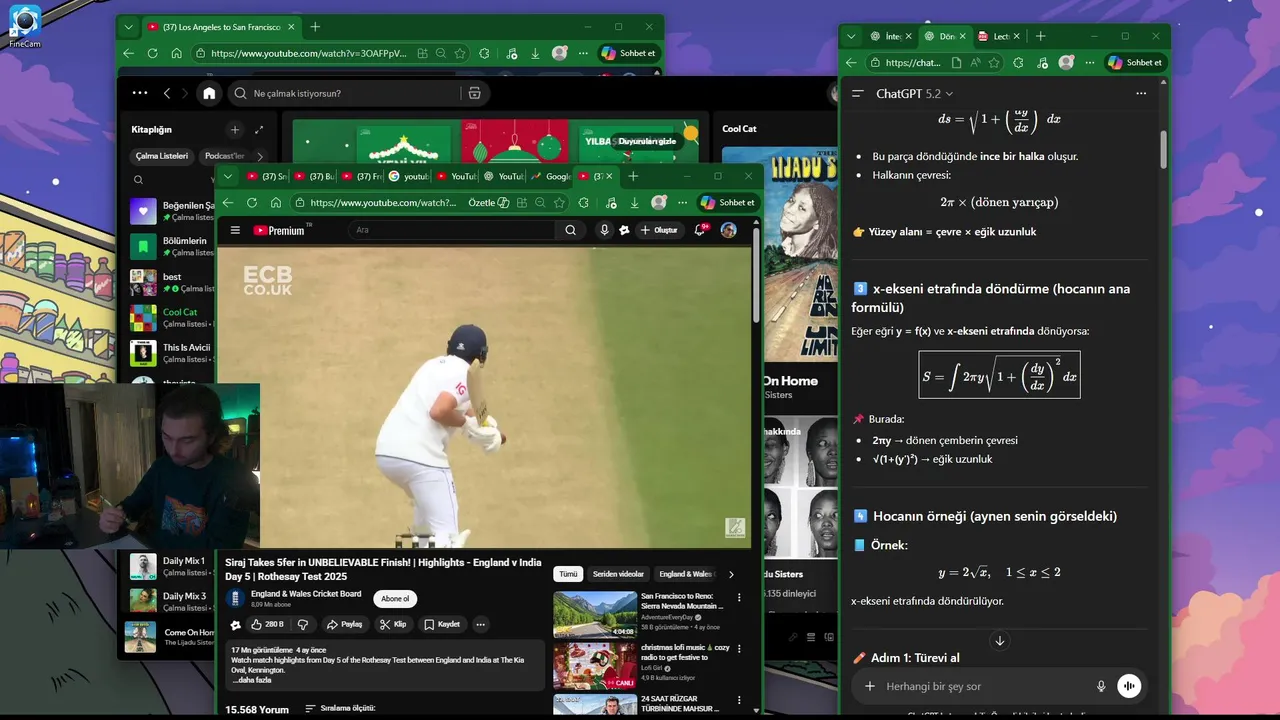Open extensions in front YouTube browser window
The height and width of the screenshot is (720, 1280).
tap(583, 202)
